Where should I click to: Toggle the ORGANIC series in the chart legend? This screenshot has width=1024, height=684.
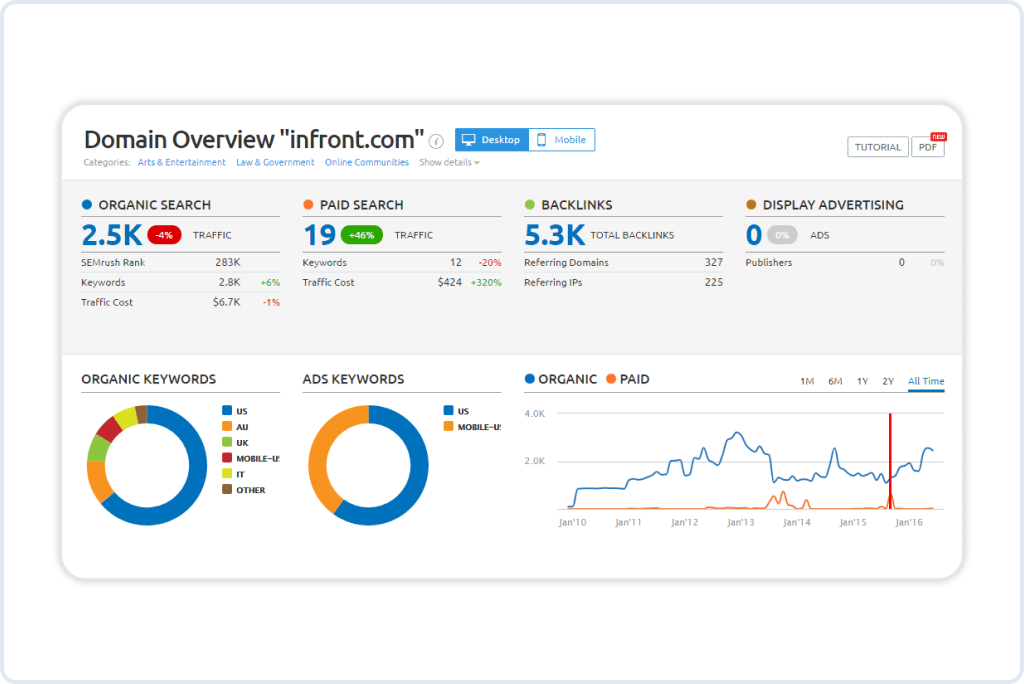coord(561,379)
